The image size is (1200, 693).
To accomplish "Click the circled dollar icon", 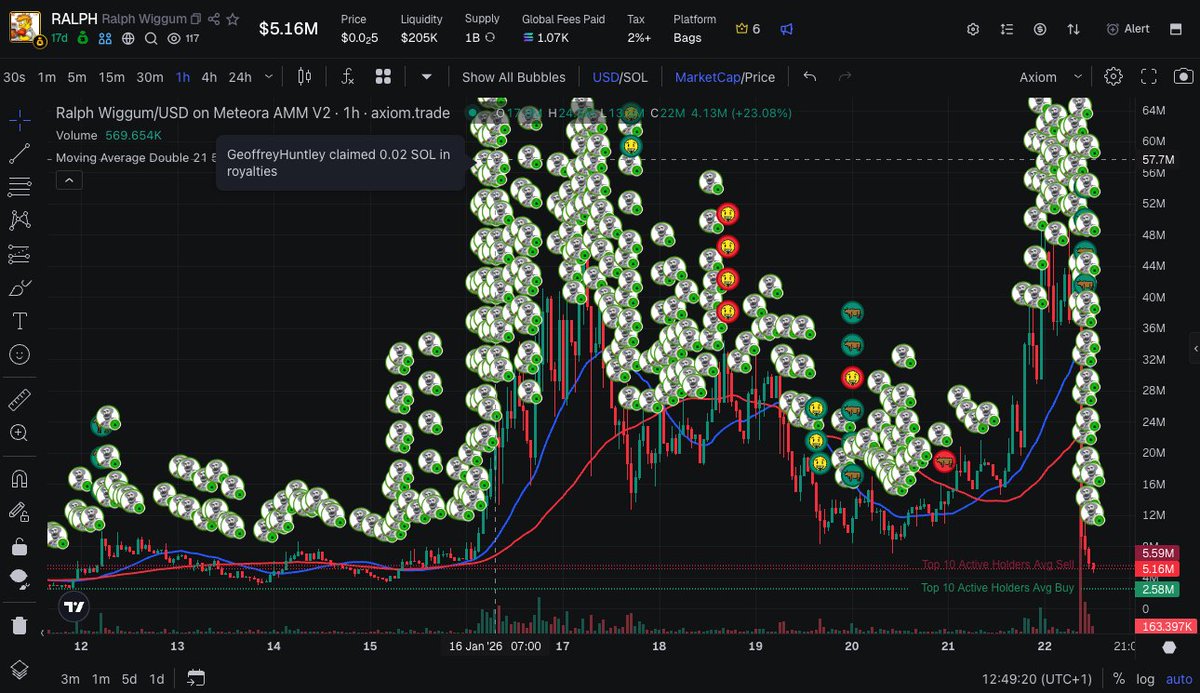I will (1040, 29).
